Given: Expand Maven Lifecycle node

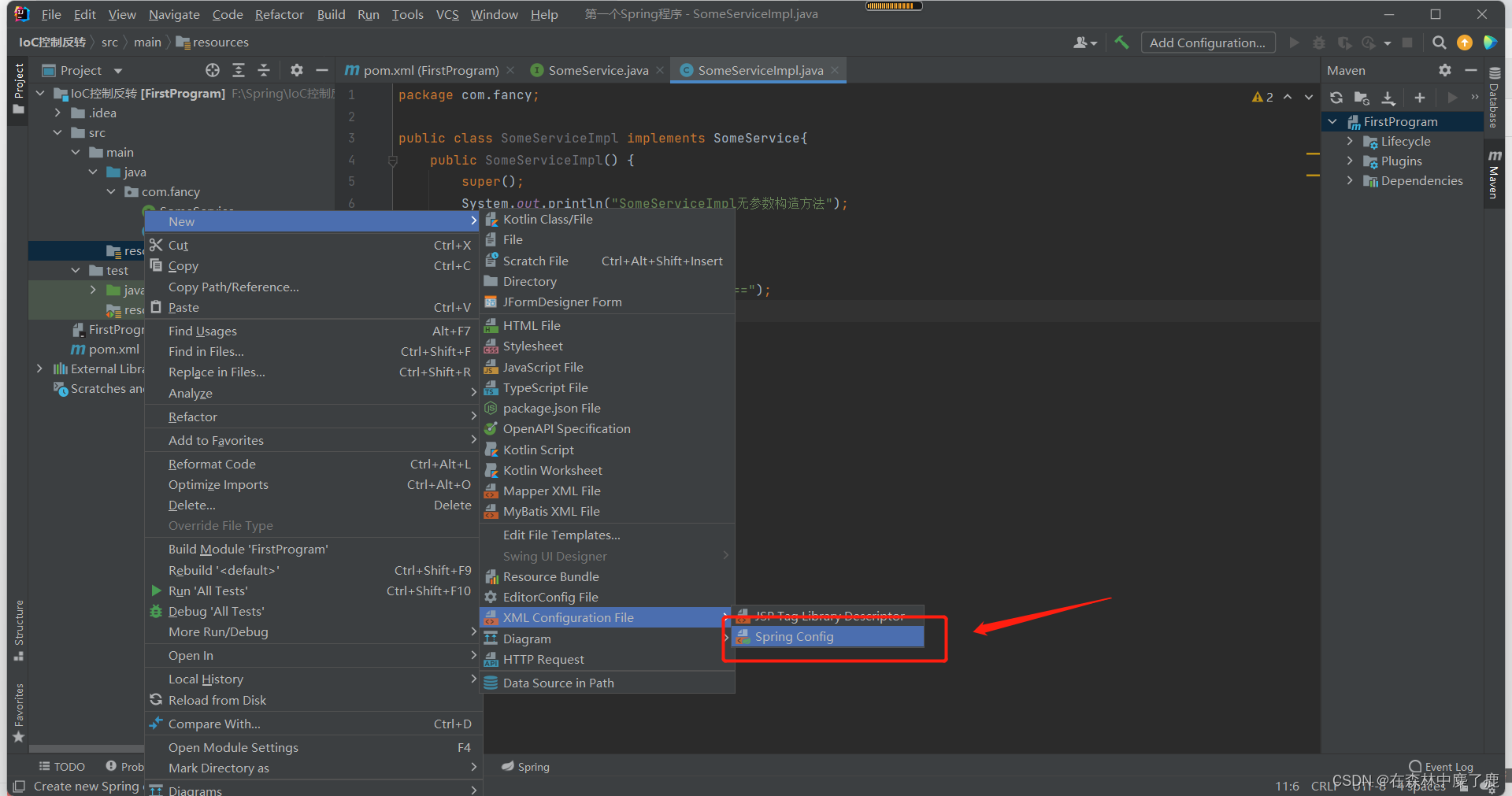Looking at the screenshot, I should [x=1350, y=141].
